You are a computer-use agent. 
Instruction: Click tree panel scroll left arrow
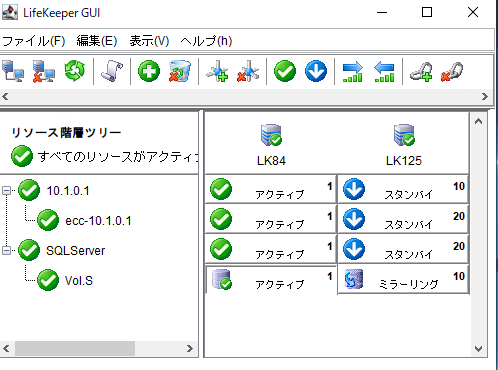click(x=6, y=349)
